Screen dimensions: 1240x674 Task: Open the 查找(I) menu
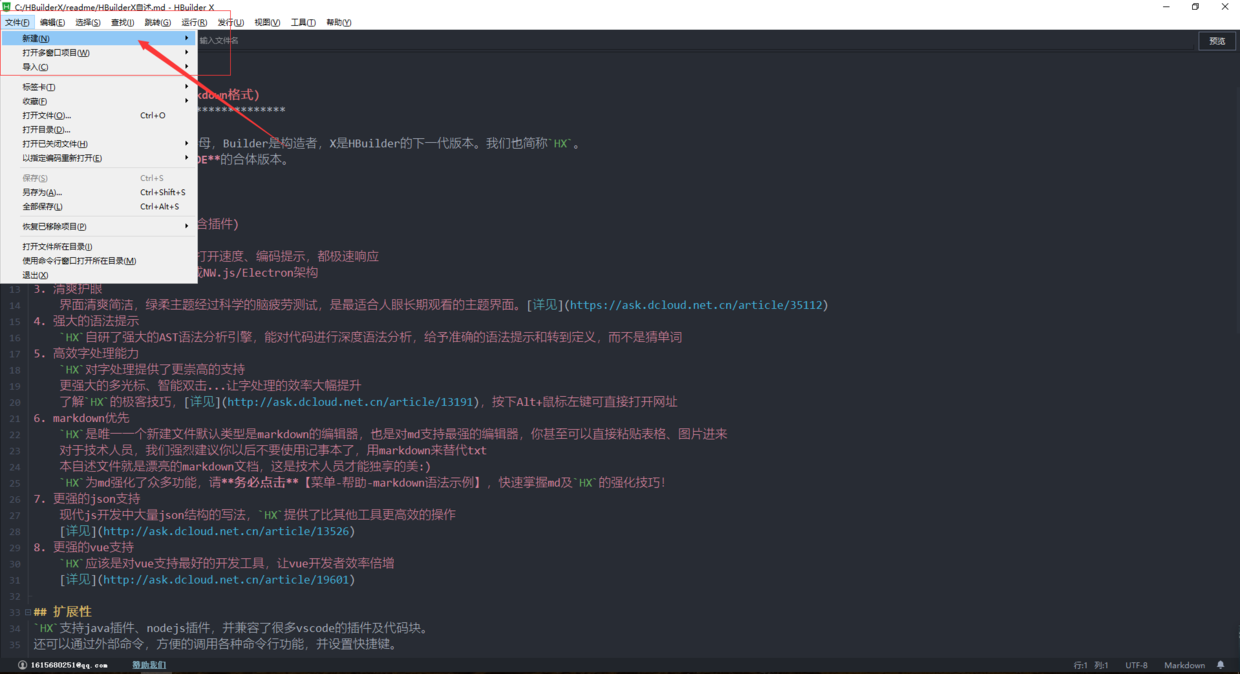pos(122,22)
